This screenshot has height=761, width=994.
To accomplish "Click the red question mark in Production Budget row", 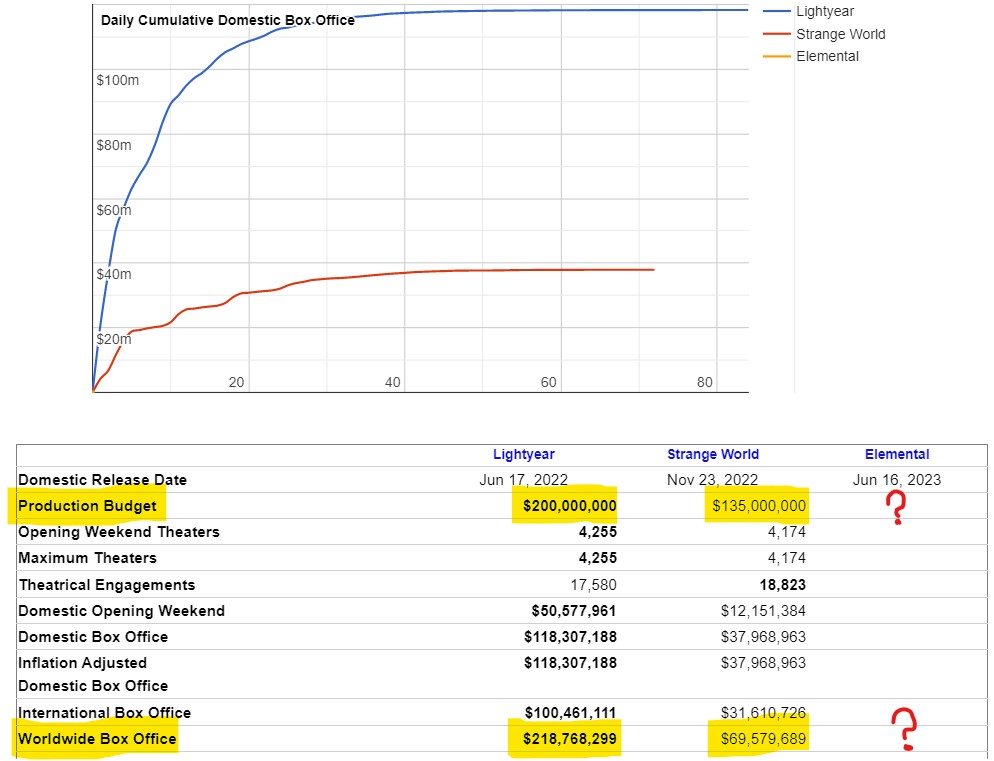I will pyautogui.click(x=897, y=509).
